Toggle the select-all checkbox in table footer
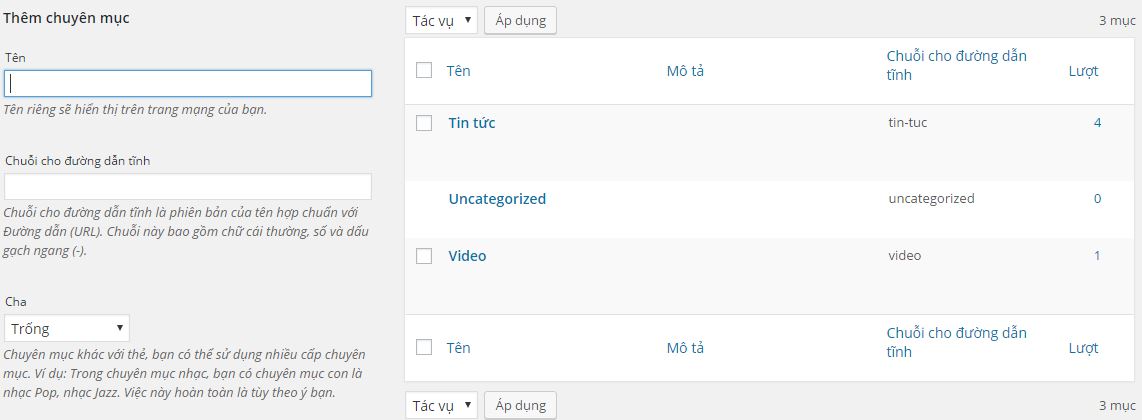Viewport: 1142px width, 420px height. [424, 347]
